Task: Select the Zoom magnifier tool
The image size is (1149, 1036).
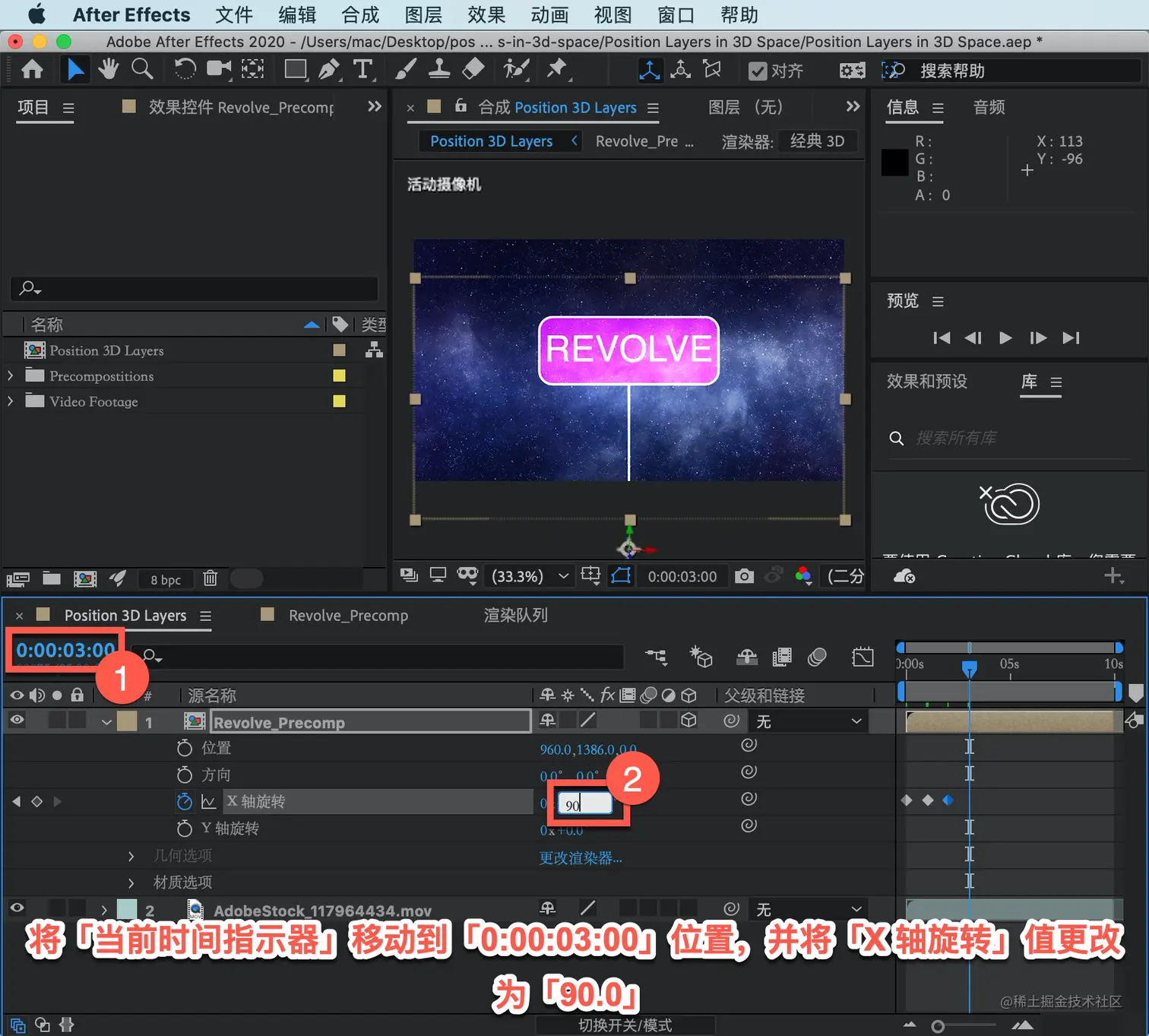Action: pos(142,69)
